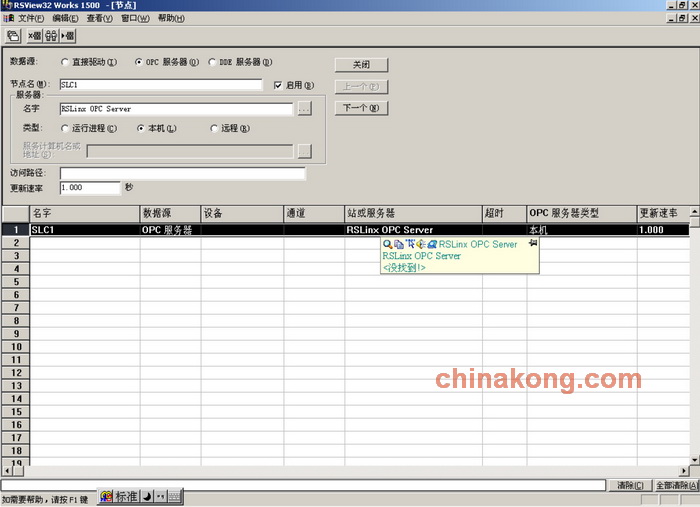Open the server name browse button
The width and height of the screenshot is (700, 507).
pyautogui.click(x=304, y=108)
